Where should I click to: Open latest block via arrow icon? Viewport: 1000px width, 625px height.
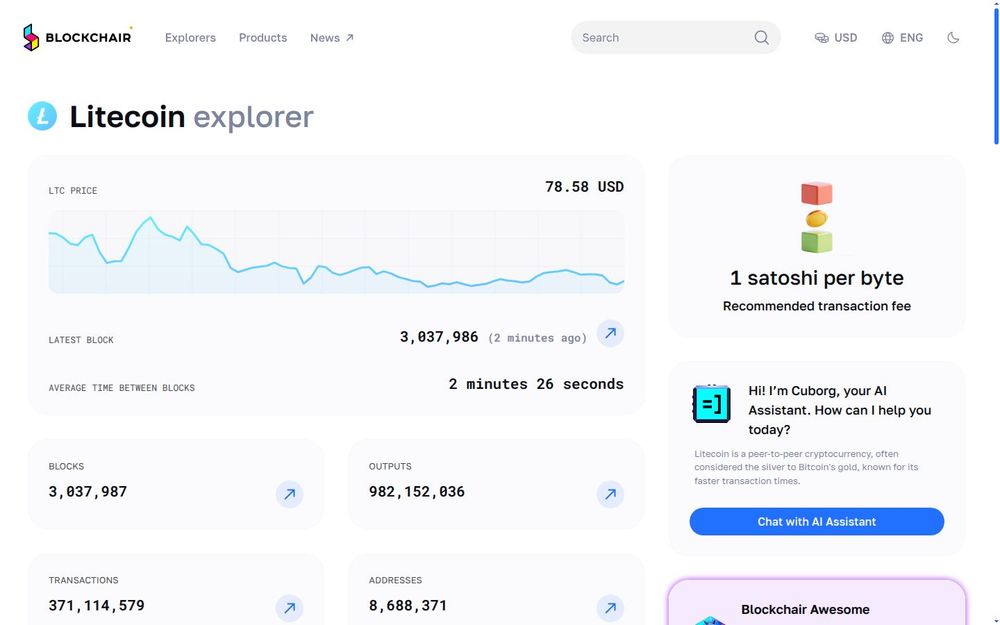coord(610,334)
